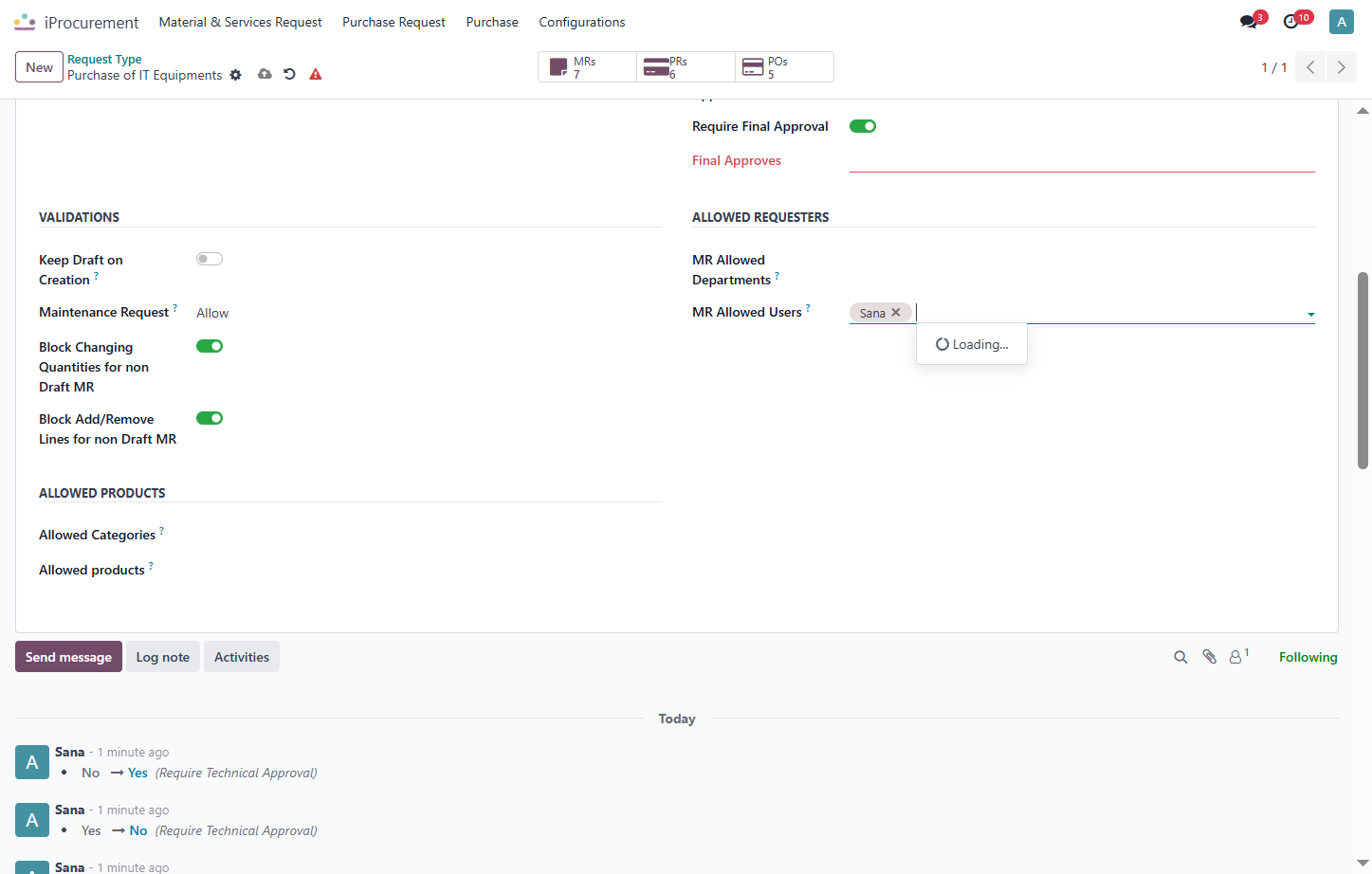Viewport: 1372px width, 874px height.
Task: Click the red warning triangle icon
Action: (x=316, y=74)
